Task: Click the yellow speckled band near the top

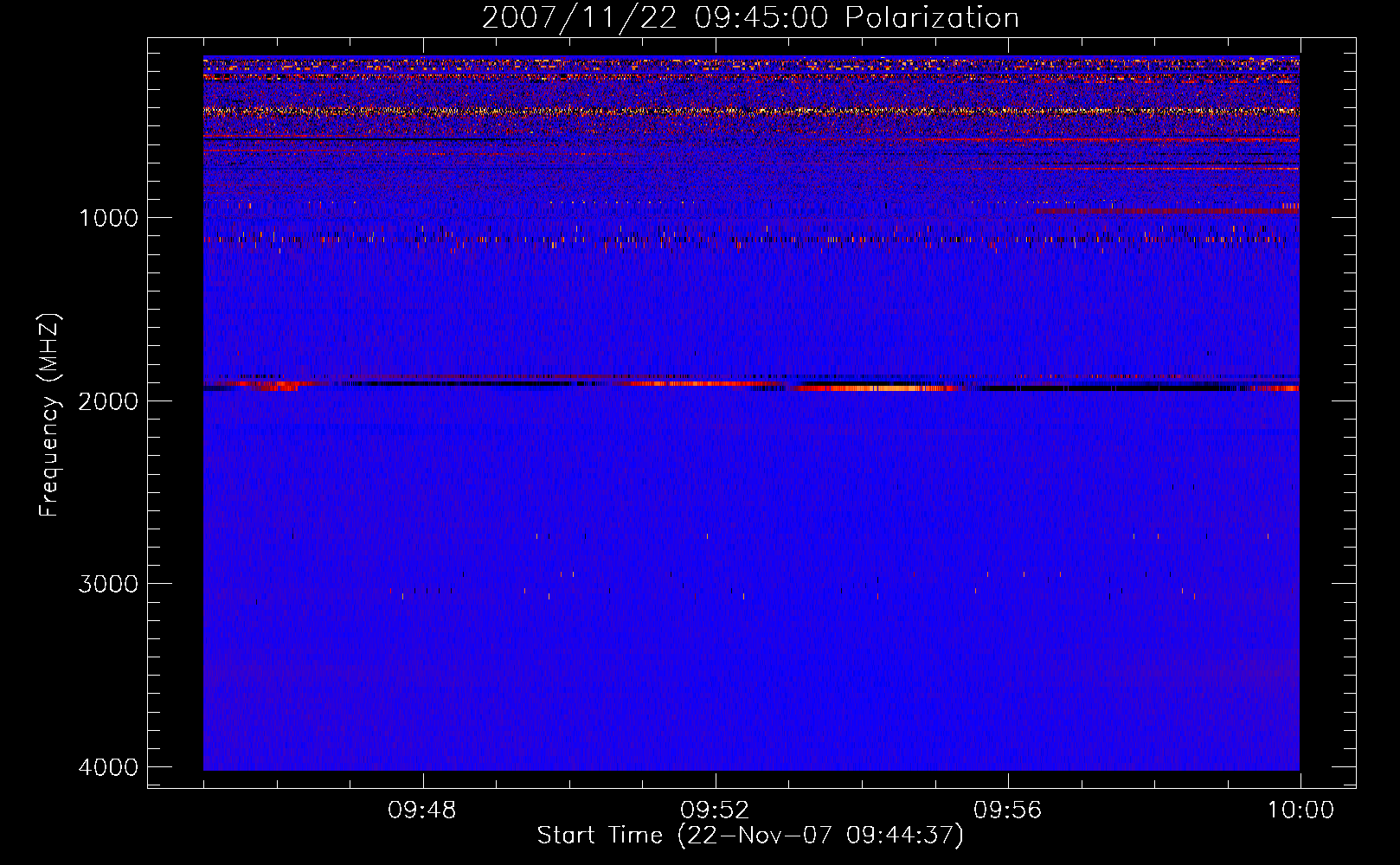Action: tap(751, 112)
